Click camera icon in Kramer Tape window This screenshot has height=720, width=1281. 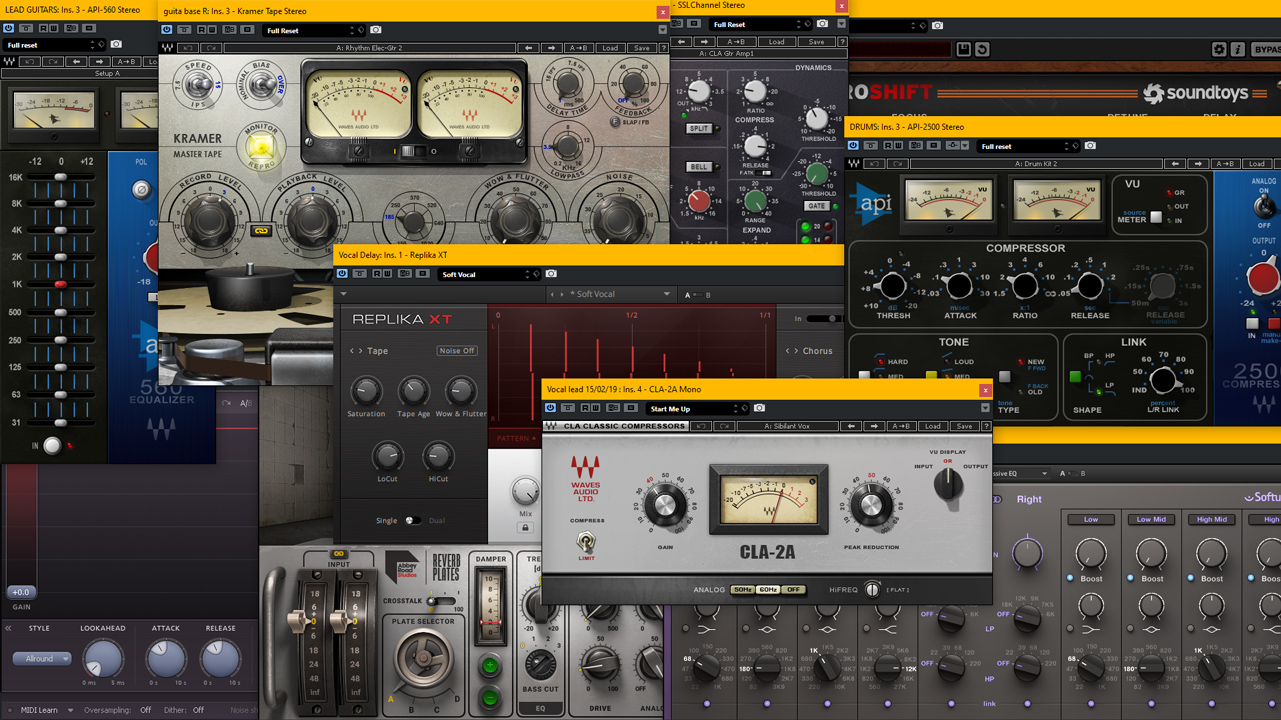pyautogui.click(x=376, y=30)
